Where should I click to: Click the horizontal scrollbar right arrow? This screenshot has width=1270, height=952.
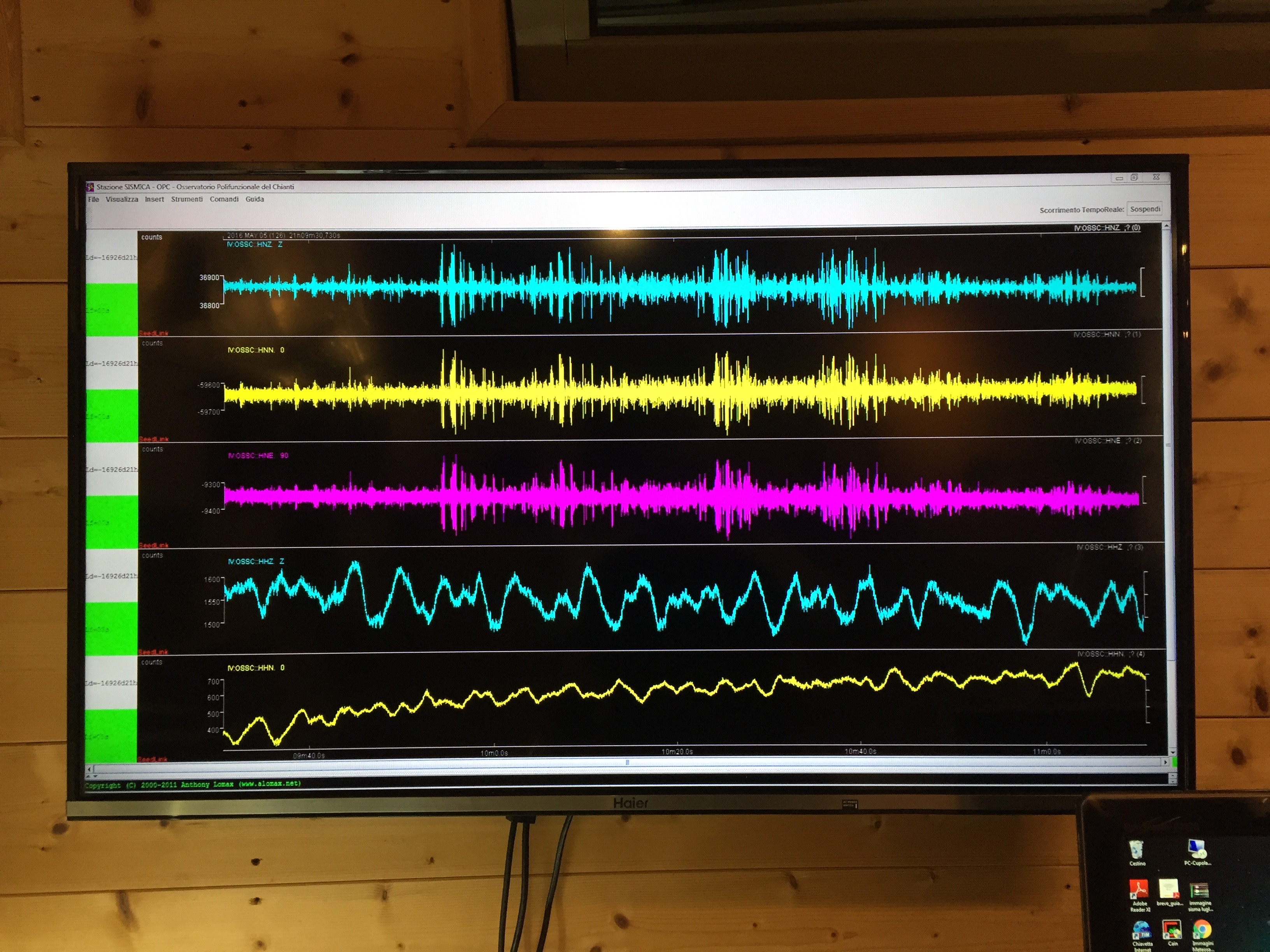point(1165,762)
